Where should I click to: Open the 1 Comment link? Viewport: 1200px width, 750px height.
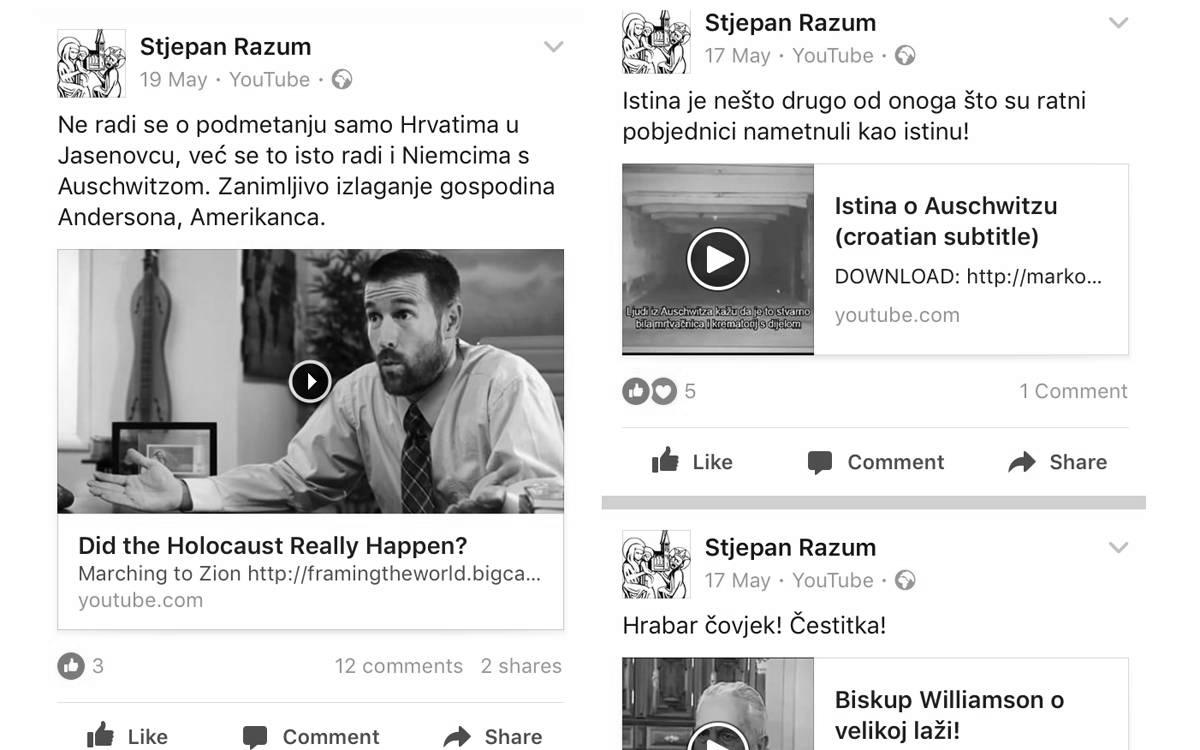(1073, 391)
